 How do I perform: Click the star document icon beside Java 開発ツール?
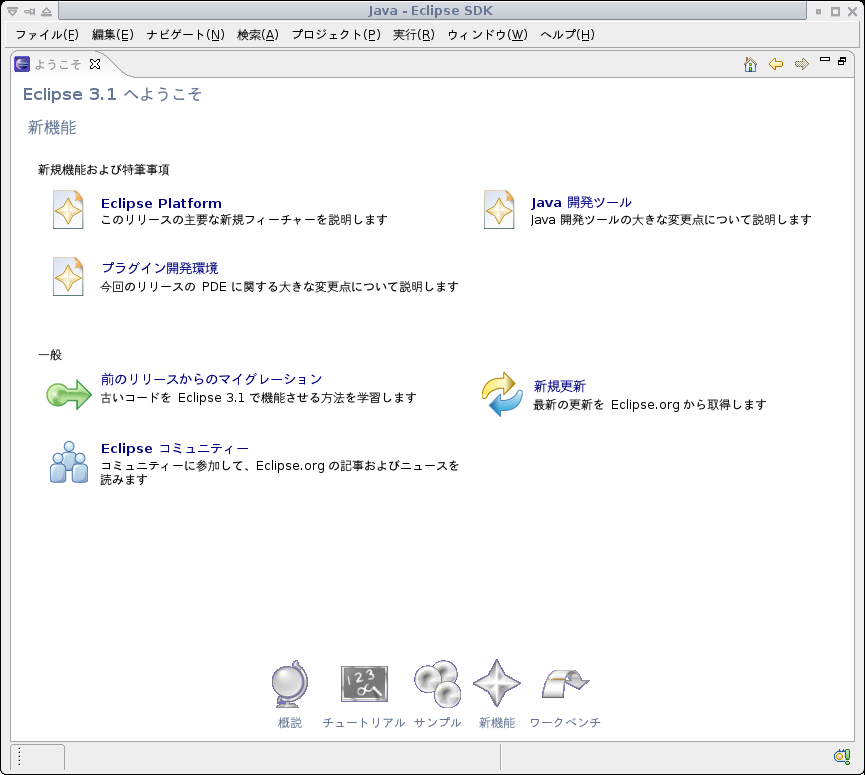pos(499,210)
